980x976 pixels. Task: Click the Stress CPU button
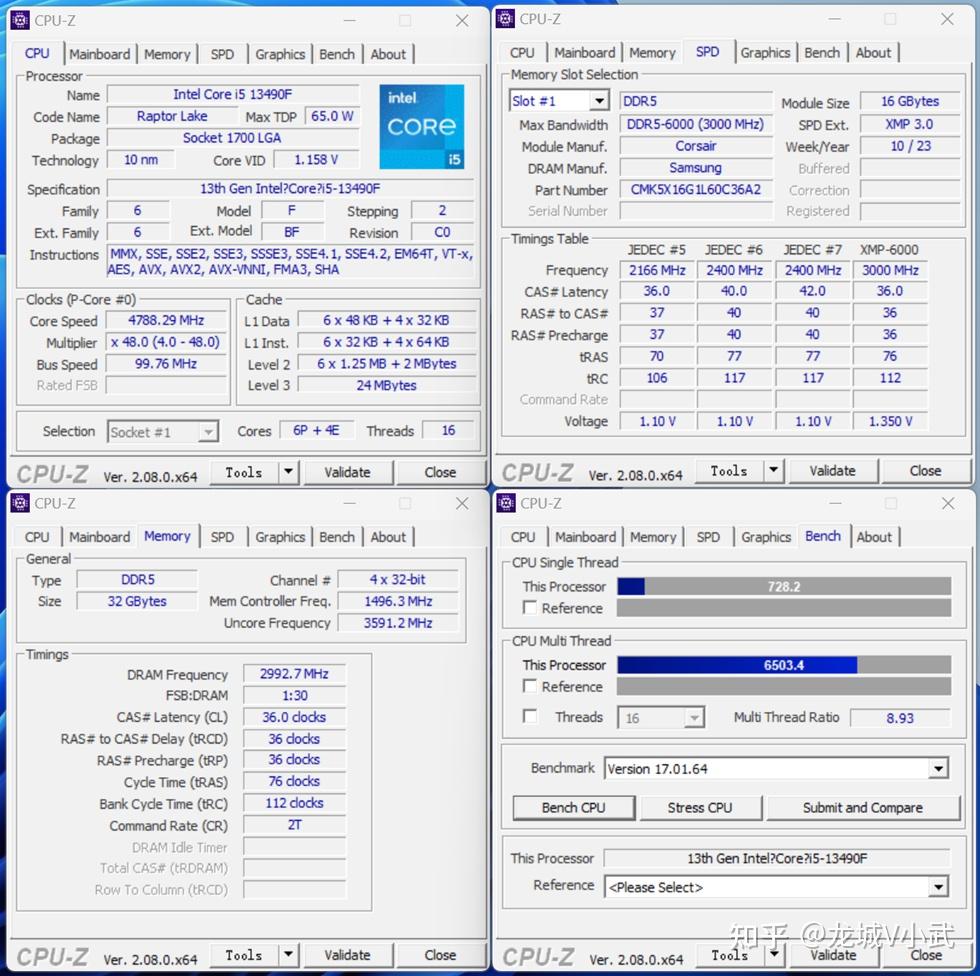click(x=700, y=808)
